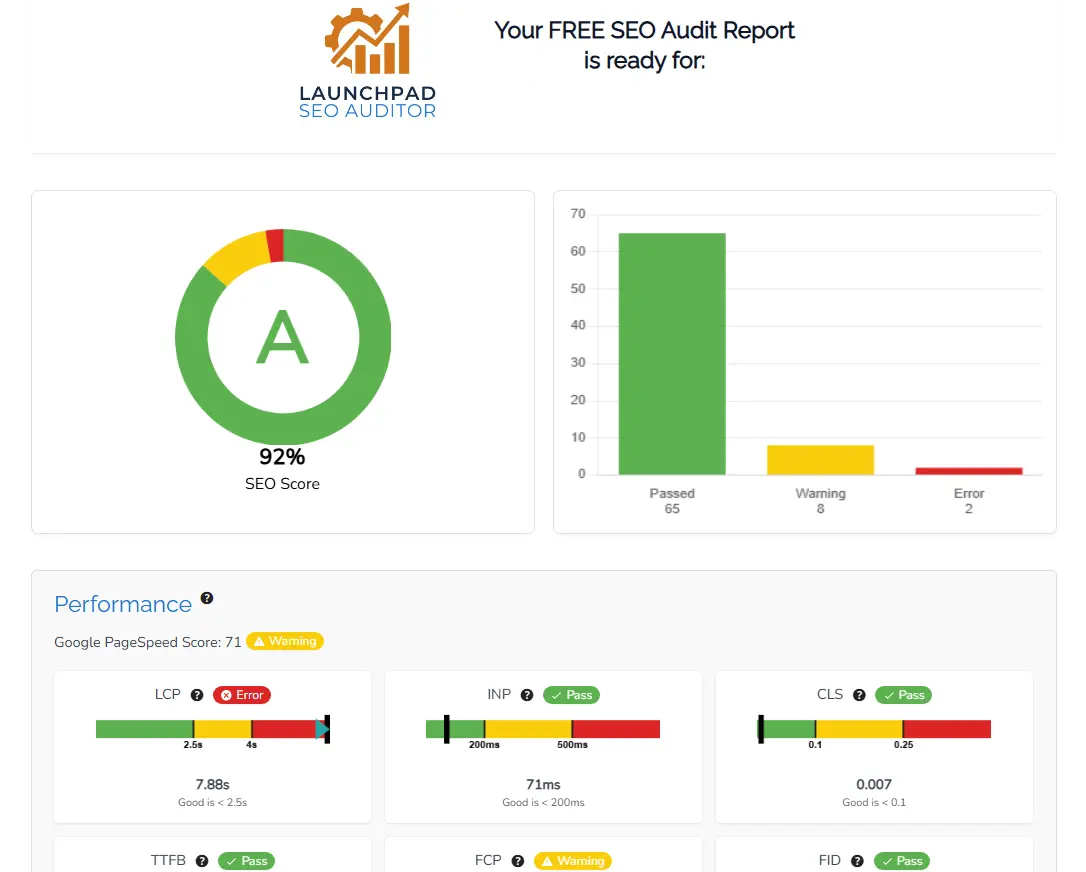Click the FID help question mark
This screenshot has height=872, width=1086.
[x=856, y=861]
